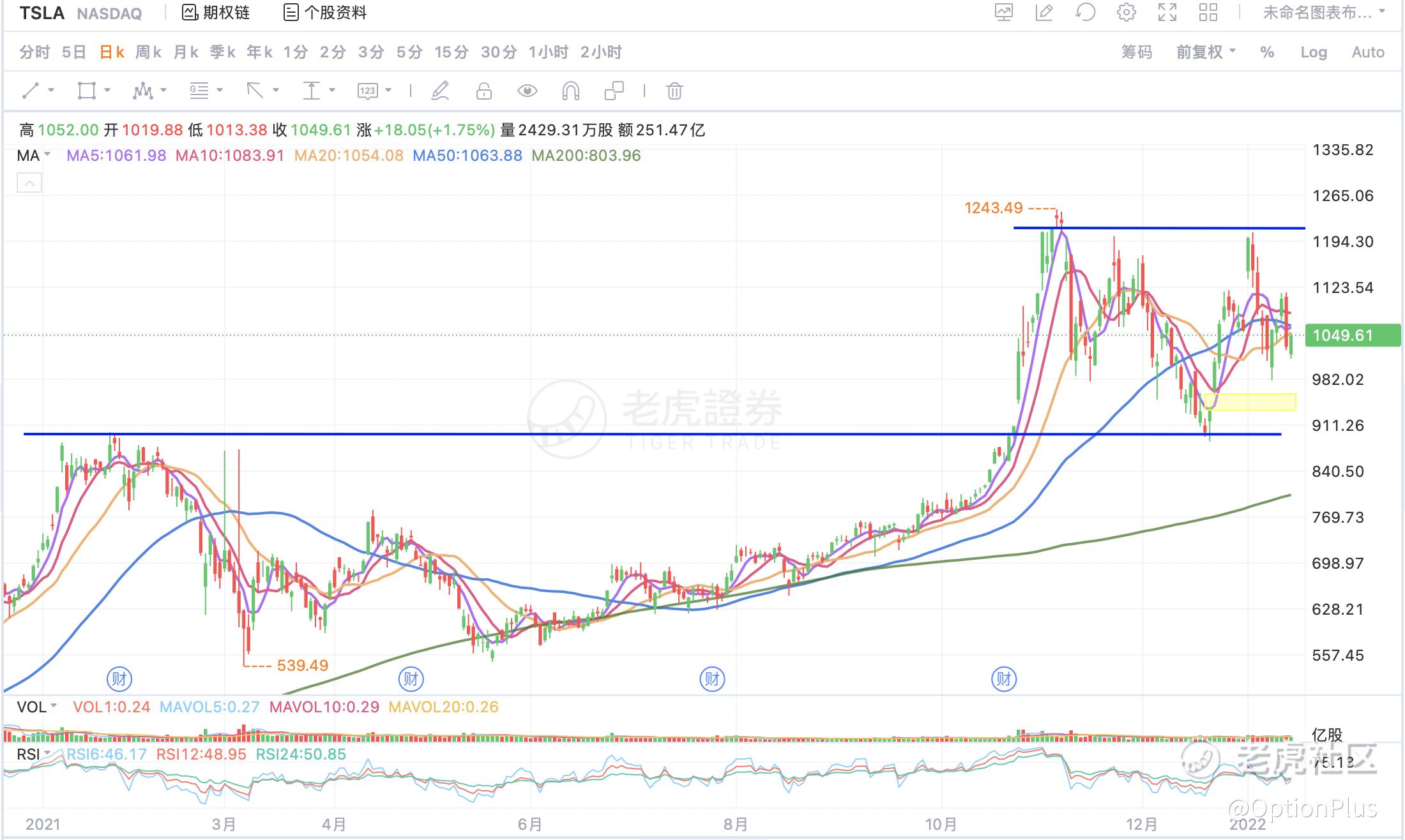Open the 个股资料 stock info icon
Viewport: 1405px width, 840px height.
pyautogui.click(x=291, y=12)
